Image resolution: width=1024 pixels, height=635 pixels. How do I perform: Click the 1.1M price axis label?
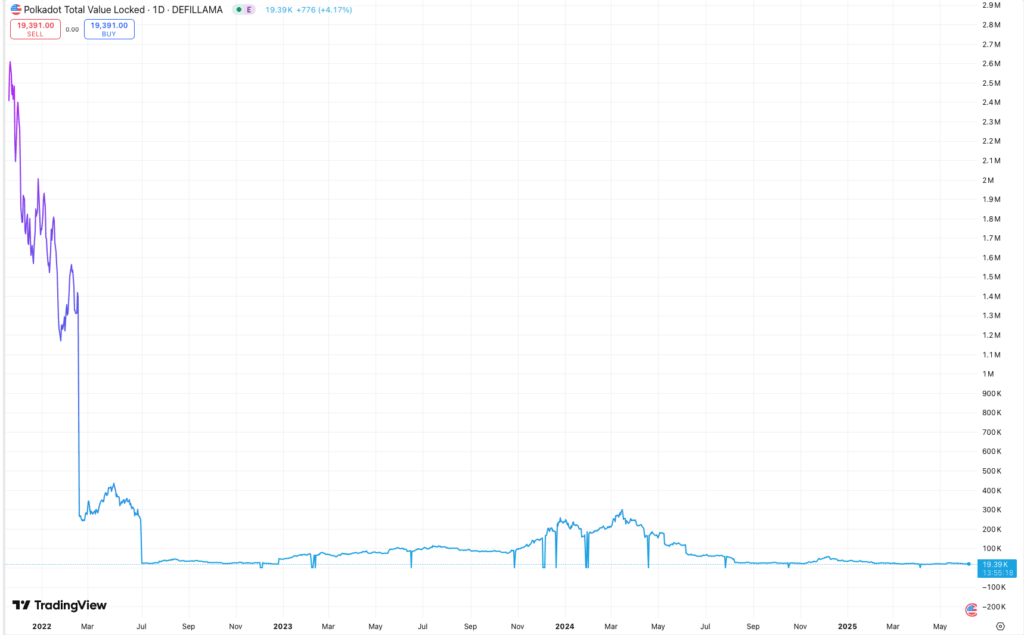pyautogui.click(x=991, y=355)
